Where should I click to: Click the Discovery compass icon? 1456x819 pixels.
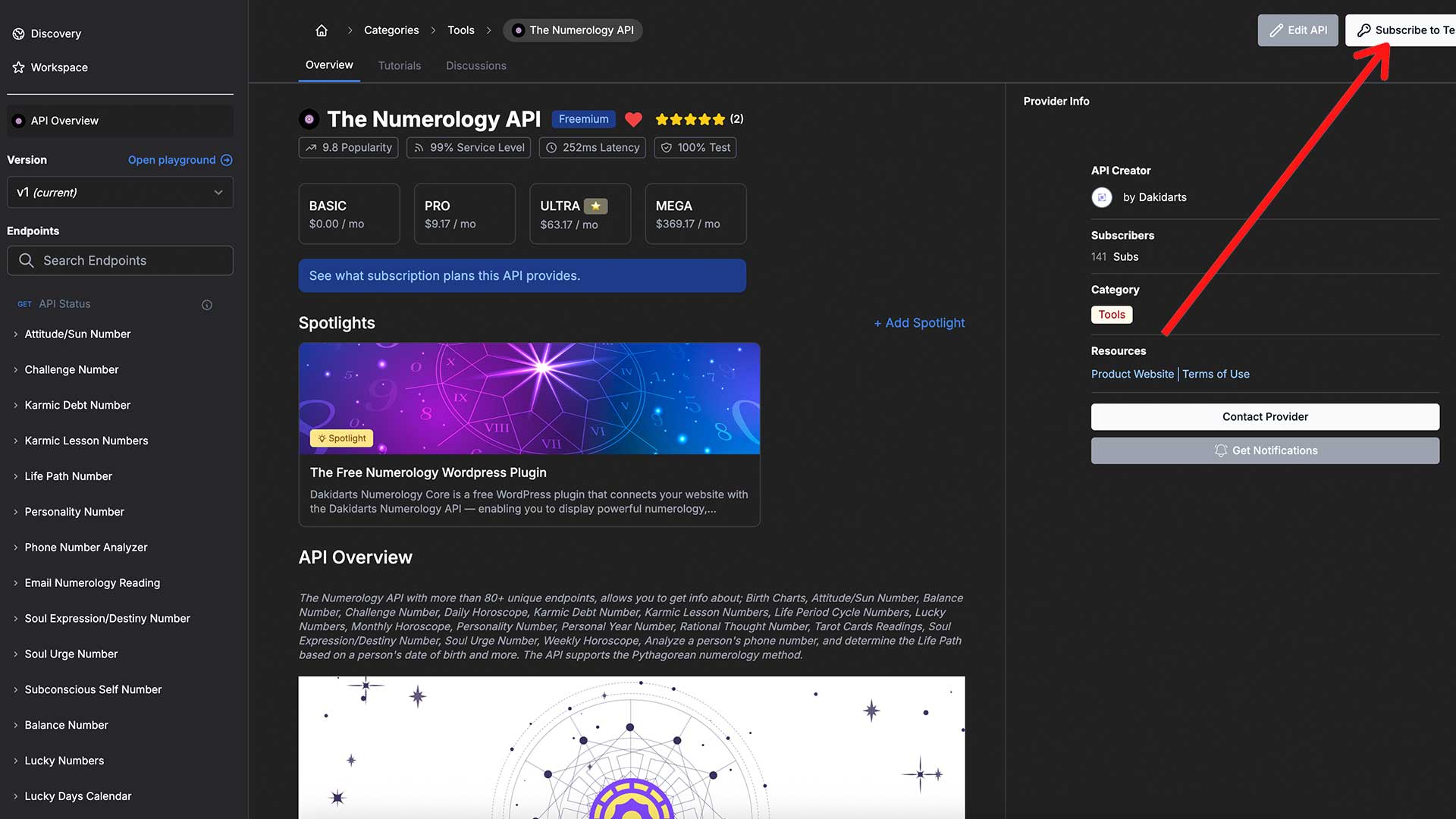(x=18, y=34)
